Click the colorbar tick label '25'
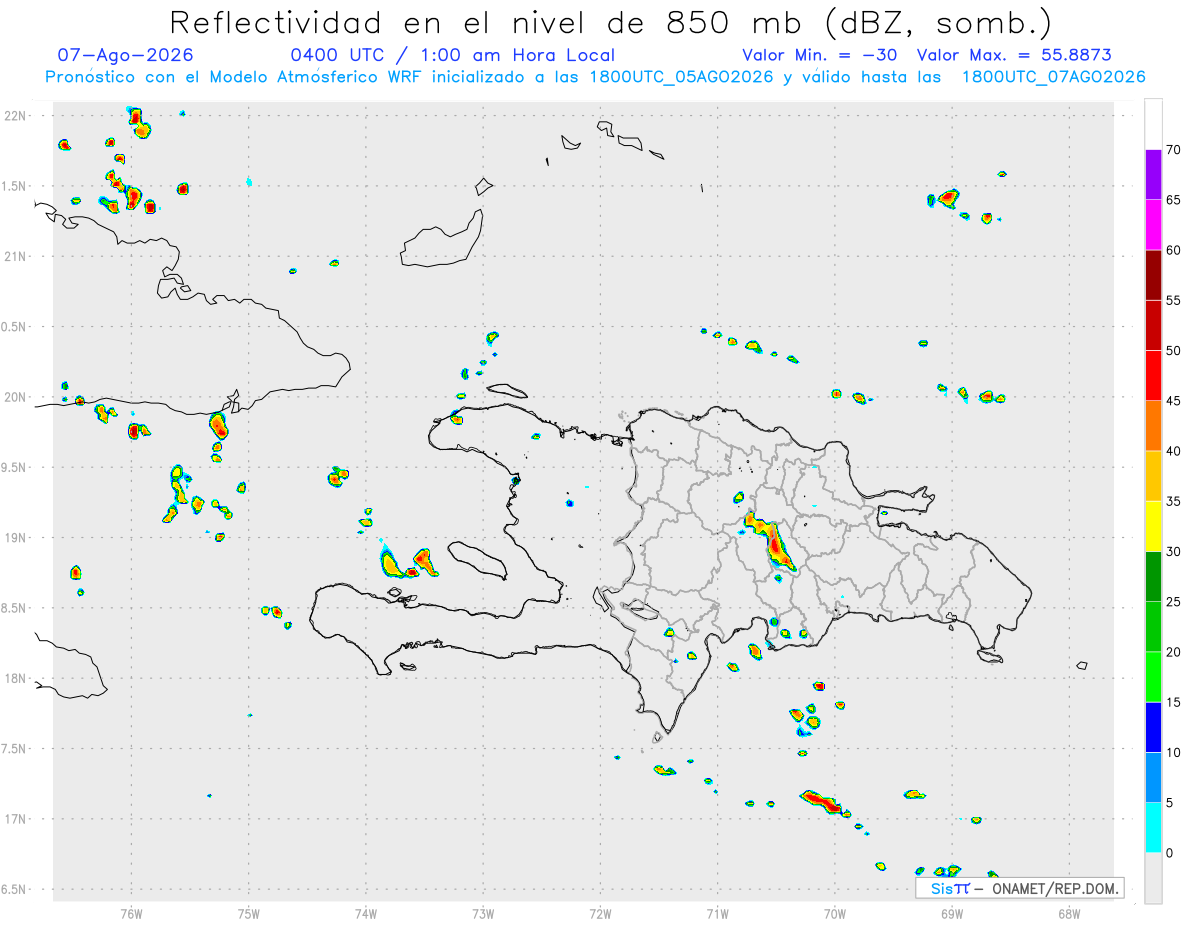 pyautogui.click(x=1173, y=602)
